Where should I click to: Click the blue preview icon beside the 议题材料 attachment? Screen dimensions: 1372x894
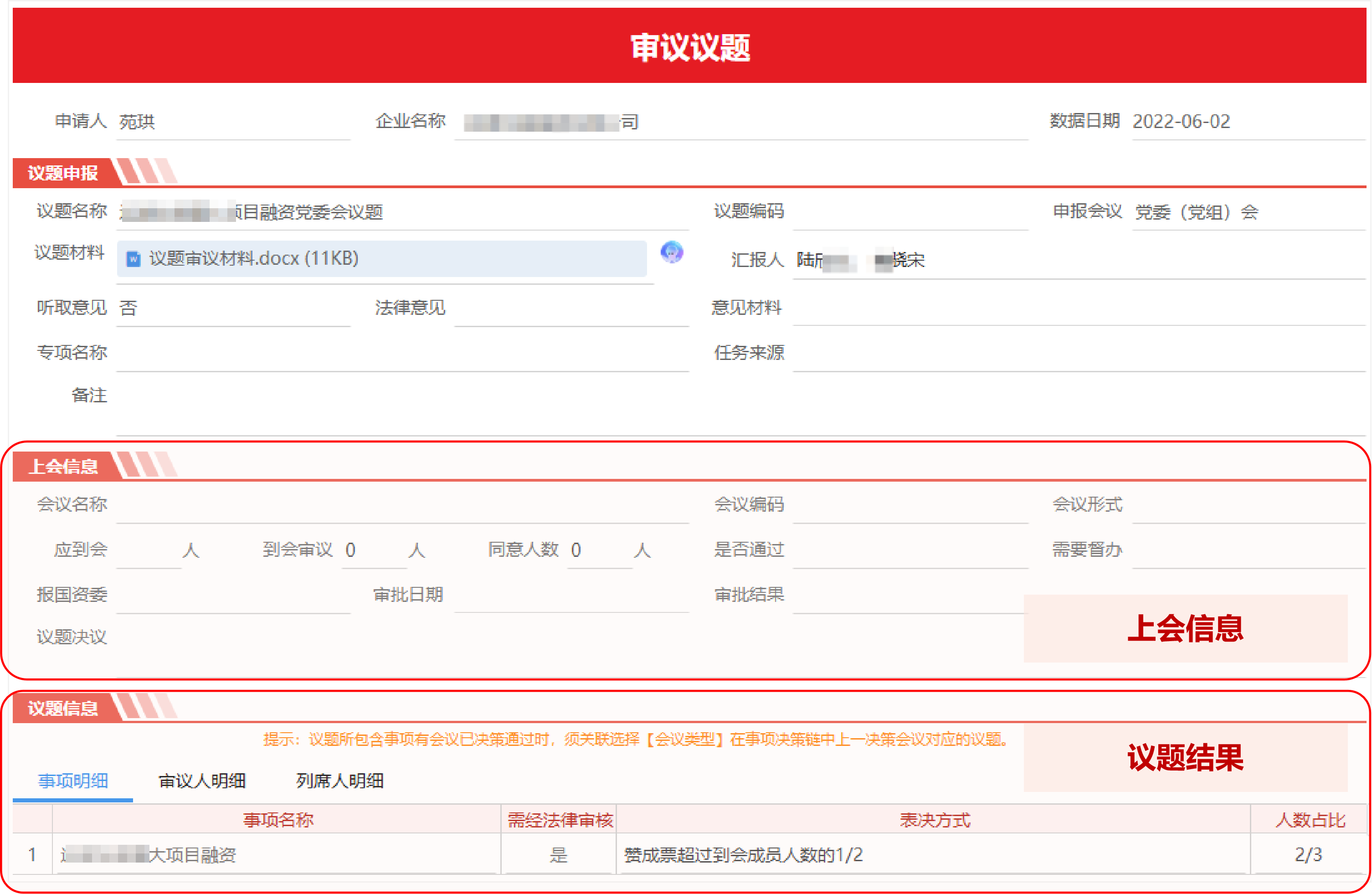coord(672,252)
